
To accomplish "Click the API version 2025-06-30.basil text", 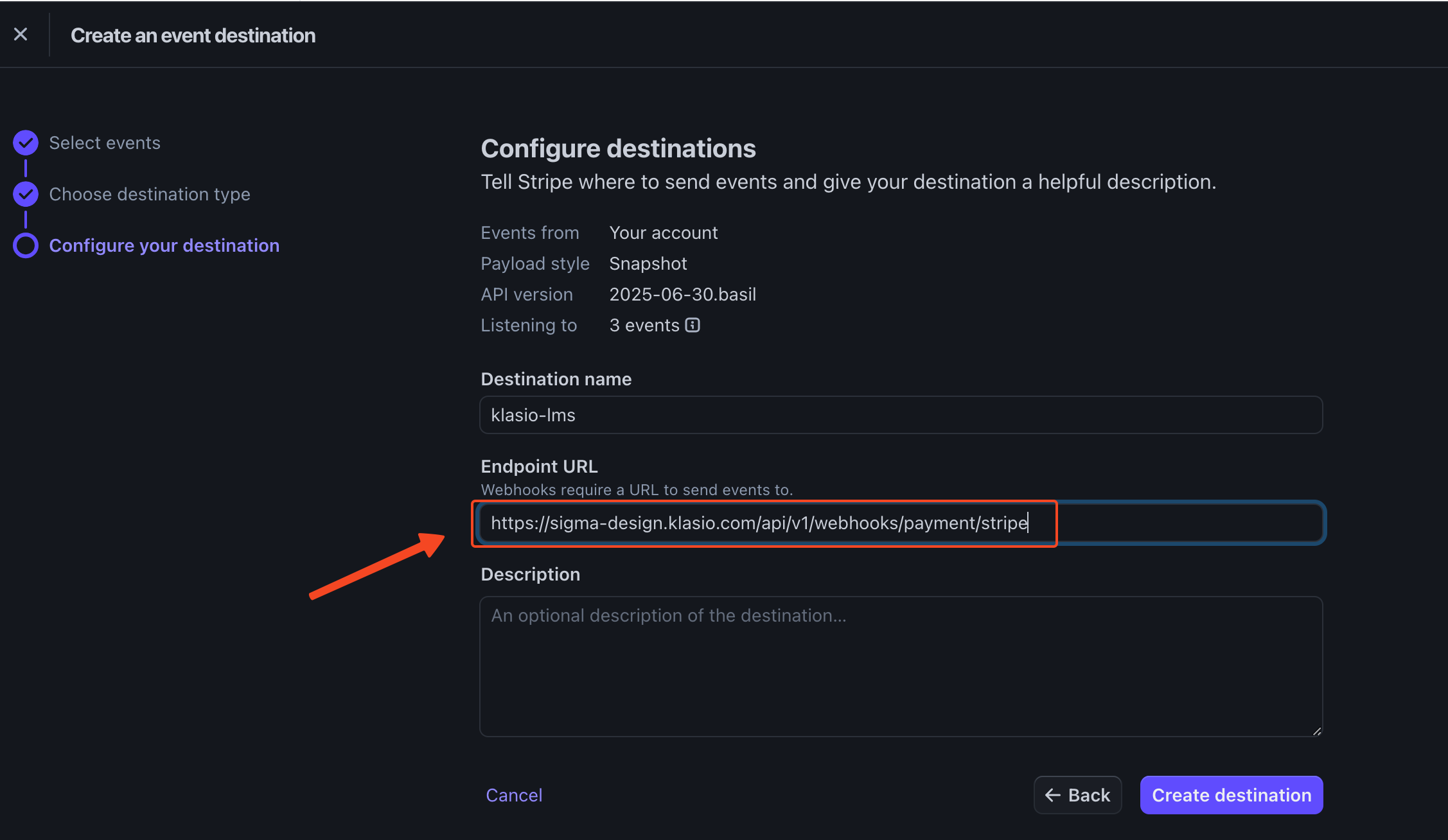I will point(683,294).
